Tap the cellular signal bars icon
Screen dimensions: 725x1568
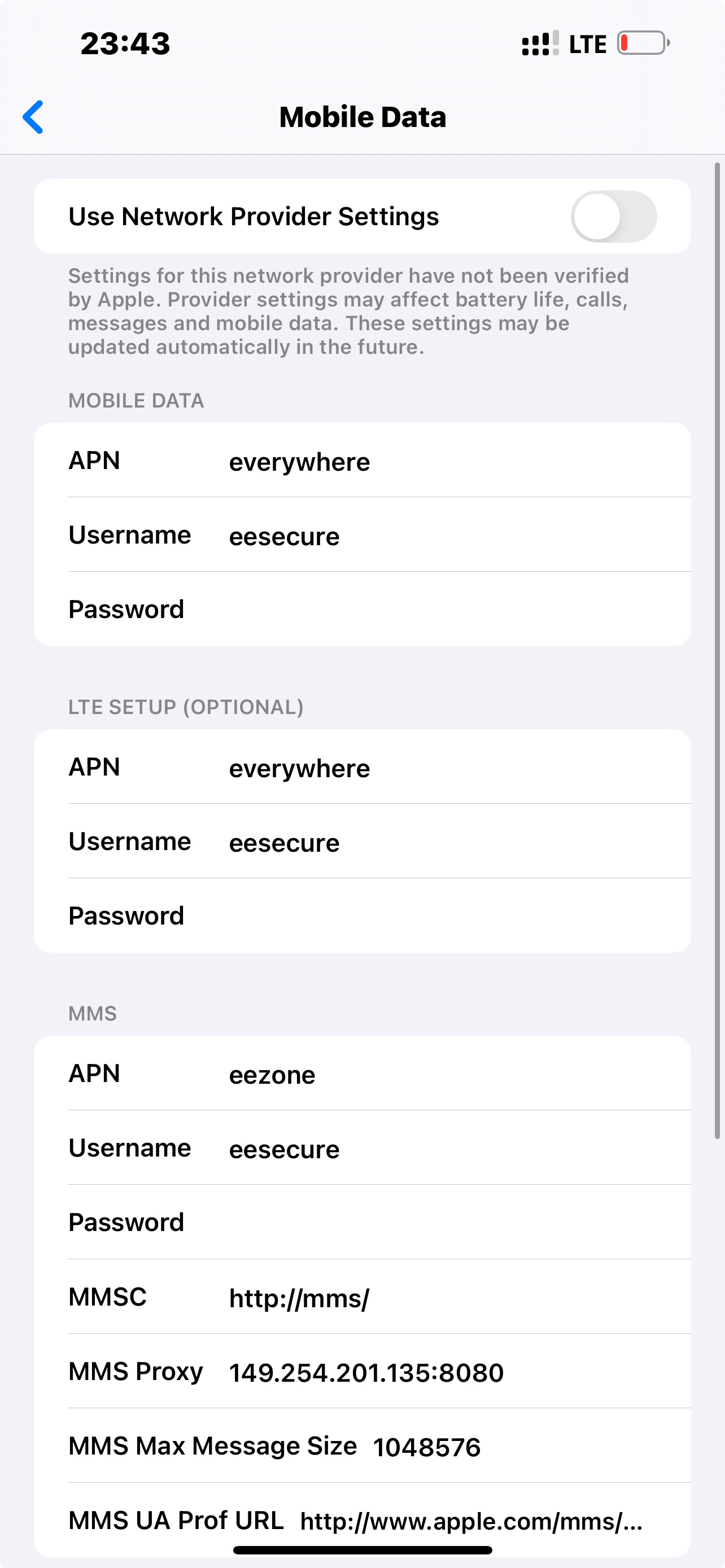(540, 43)
